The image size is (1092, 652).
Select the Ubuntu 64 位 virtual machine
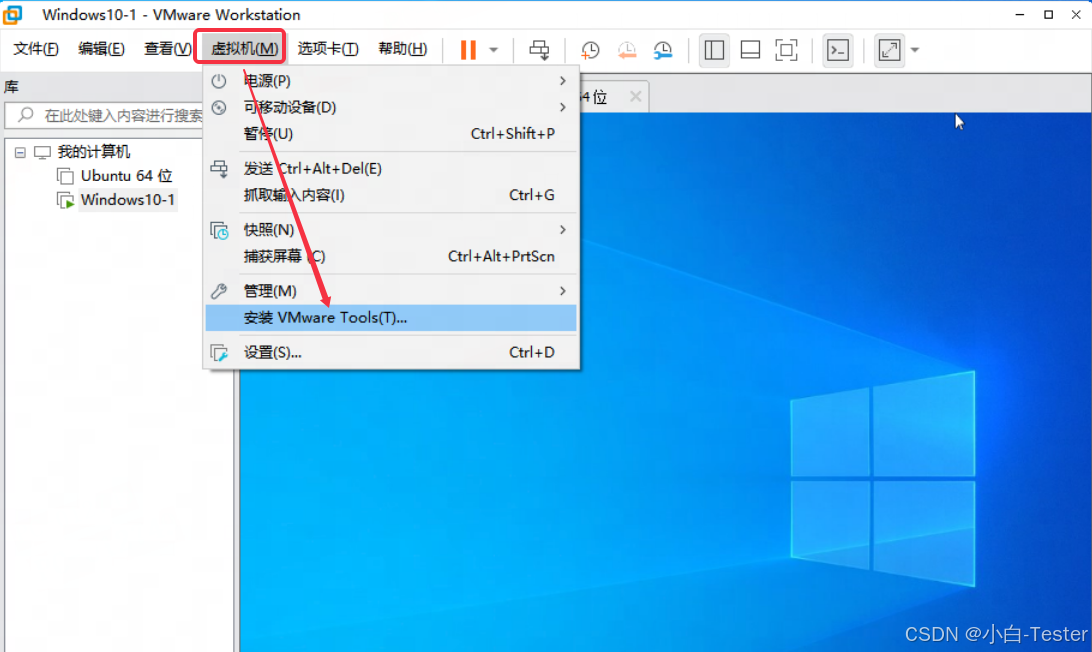point(126,176)
